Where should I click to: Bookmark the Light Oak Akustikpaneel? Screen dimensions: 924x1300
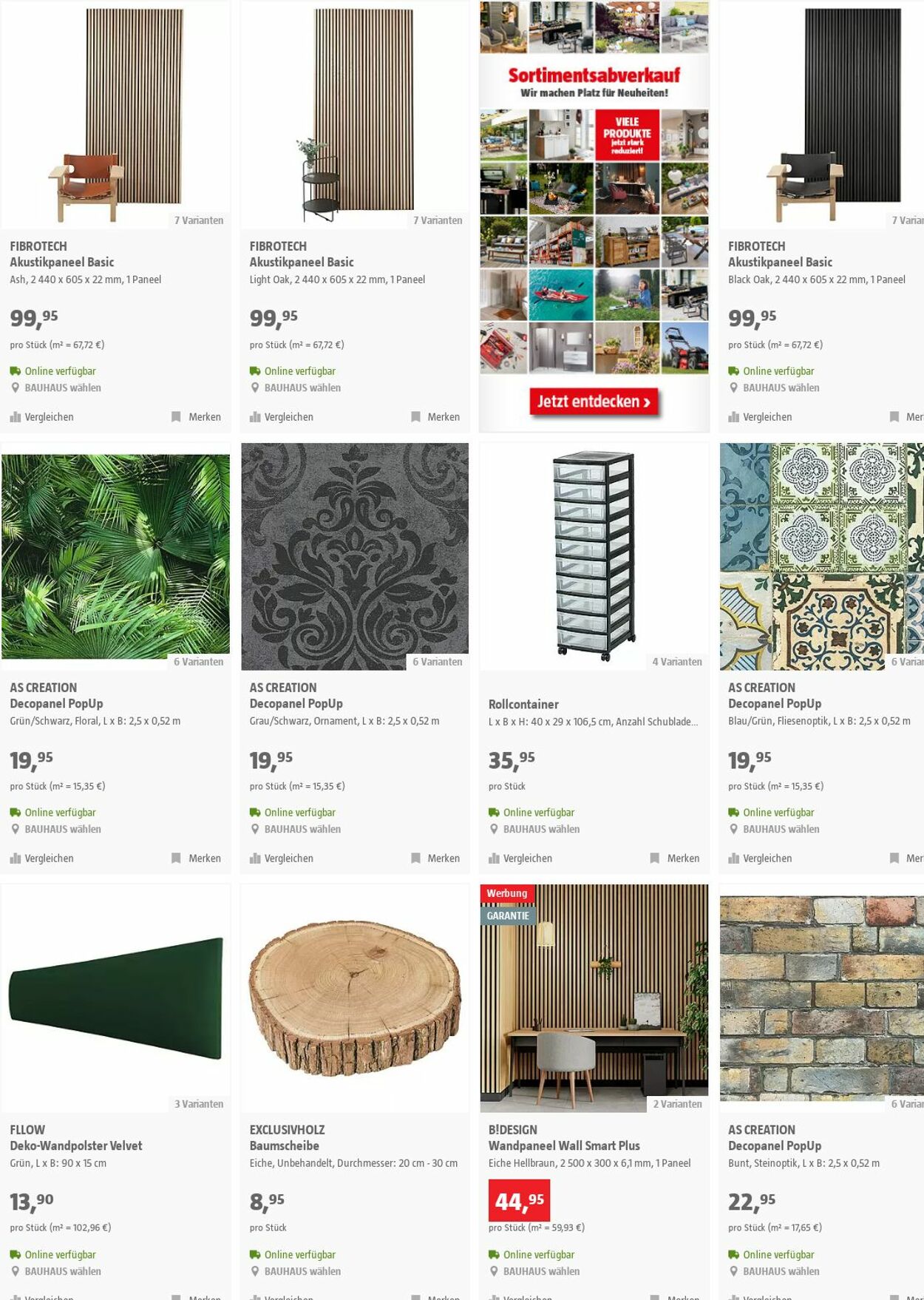(x=435, y=417)
